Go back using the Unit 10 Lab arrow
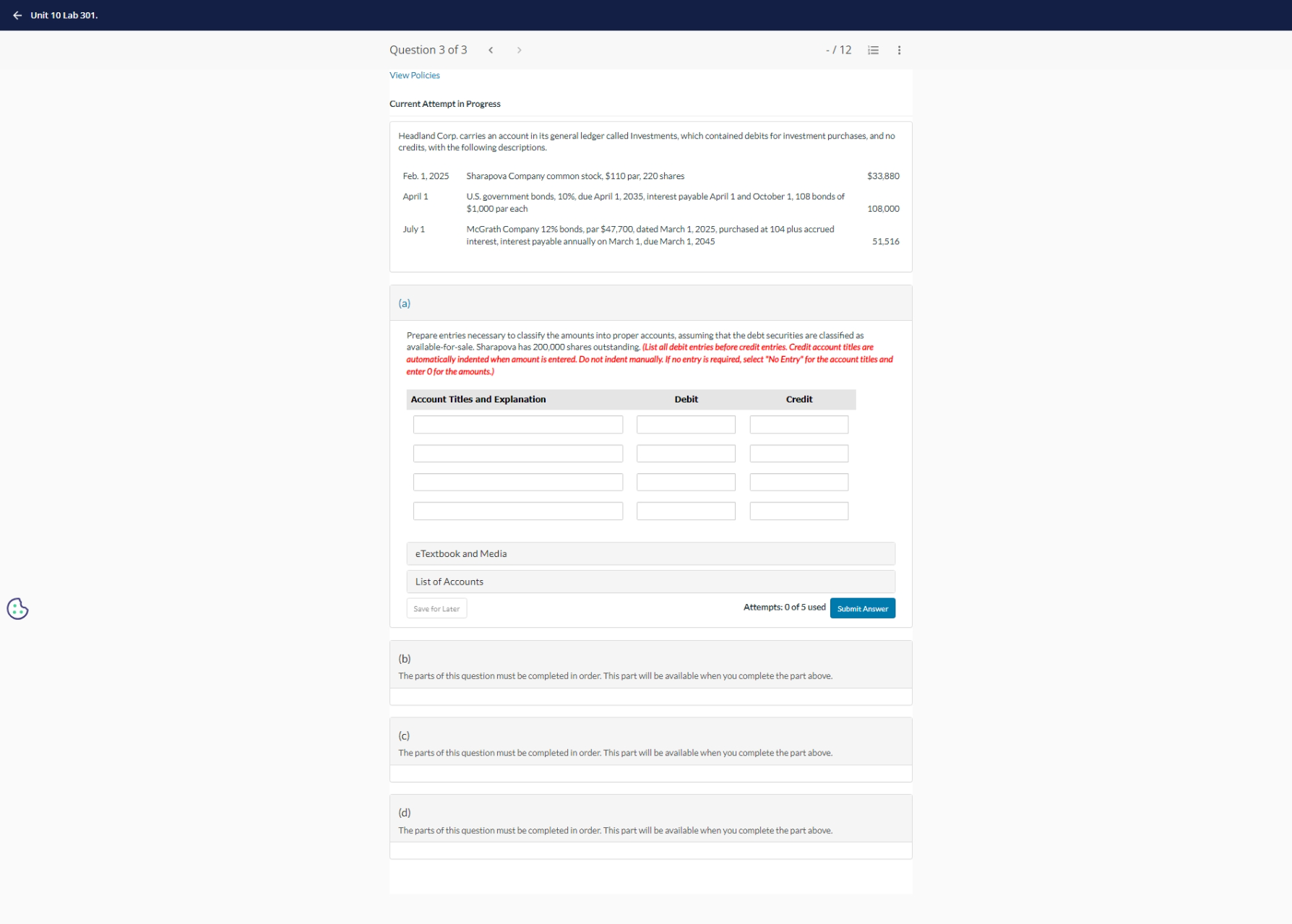The width and height of the screenshot is (1292, 924). [17, 15]
